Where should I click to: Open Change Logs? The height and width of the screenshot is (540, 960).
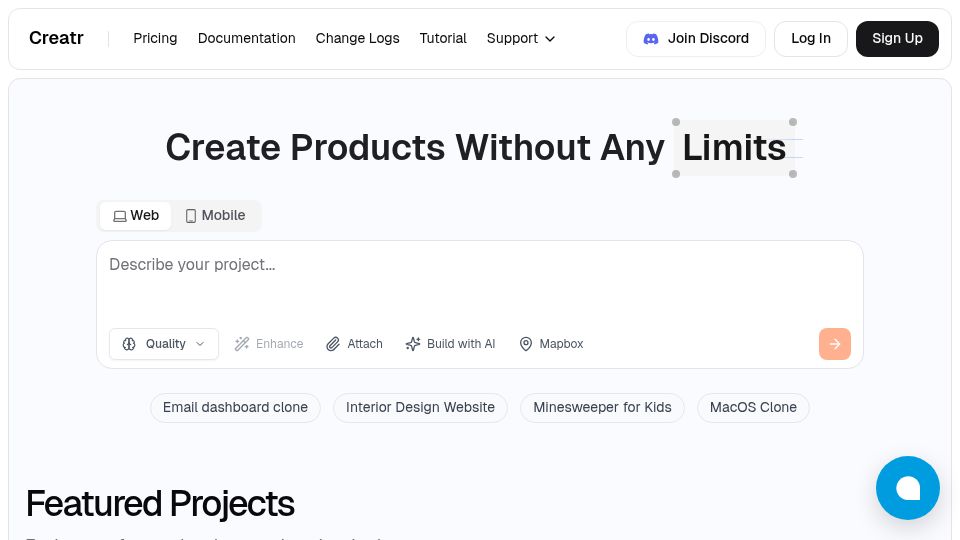(358, 39)
